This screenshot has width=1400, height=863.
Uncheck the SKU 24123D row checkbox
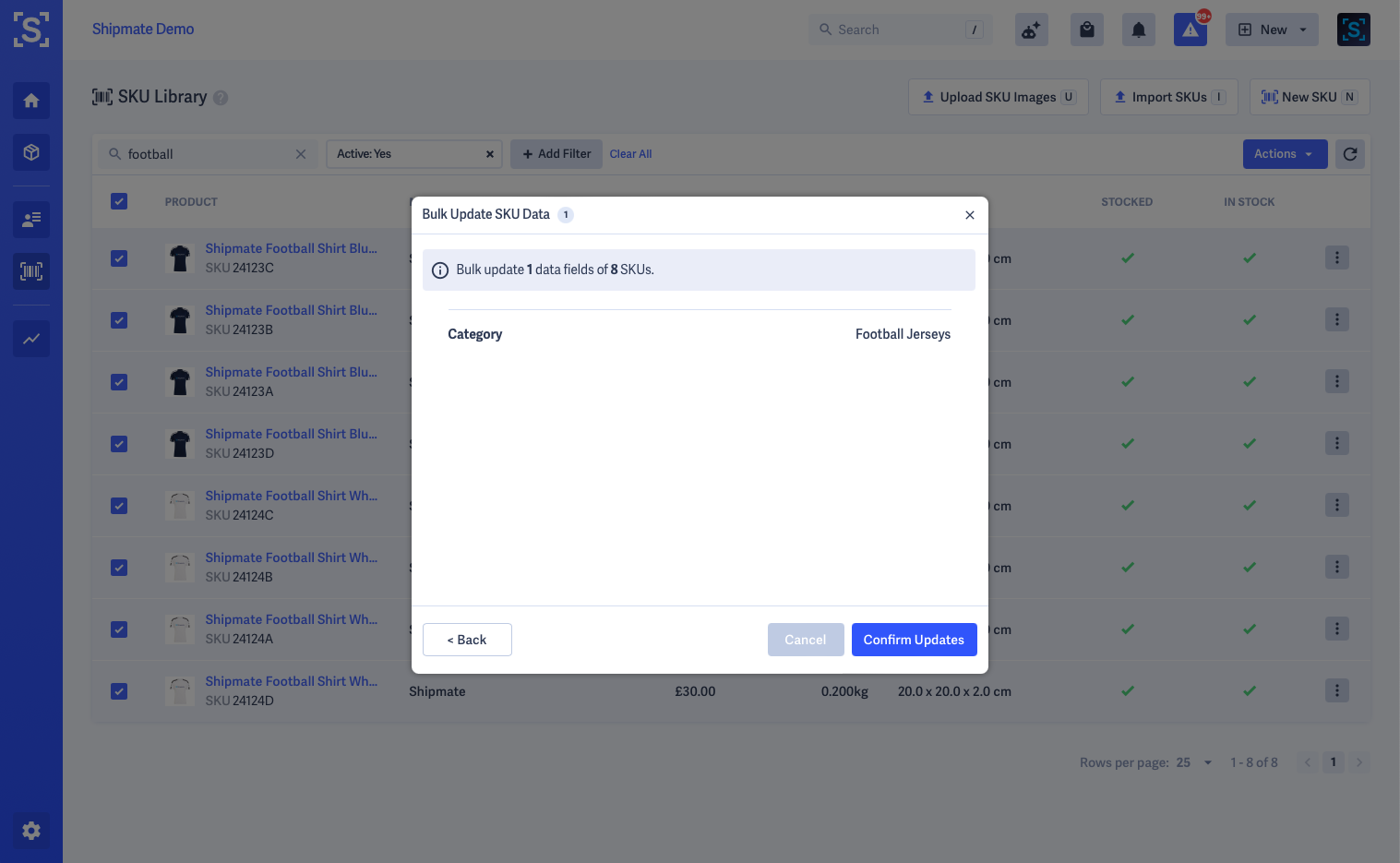pyautogui.click(x=119, y=444)
